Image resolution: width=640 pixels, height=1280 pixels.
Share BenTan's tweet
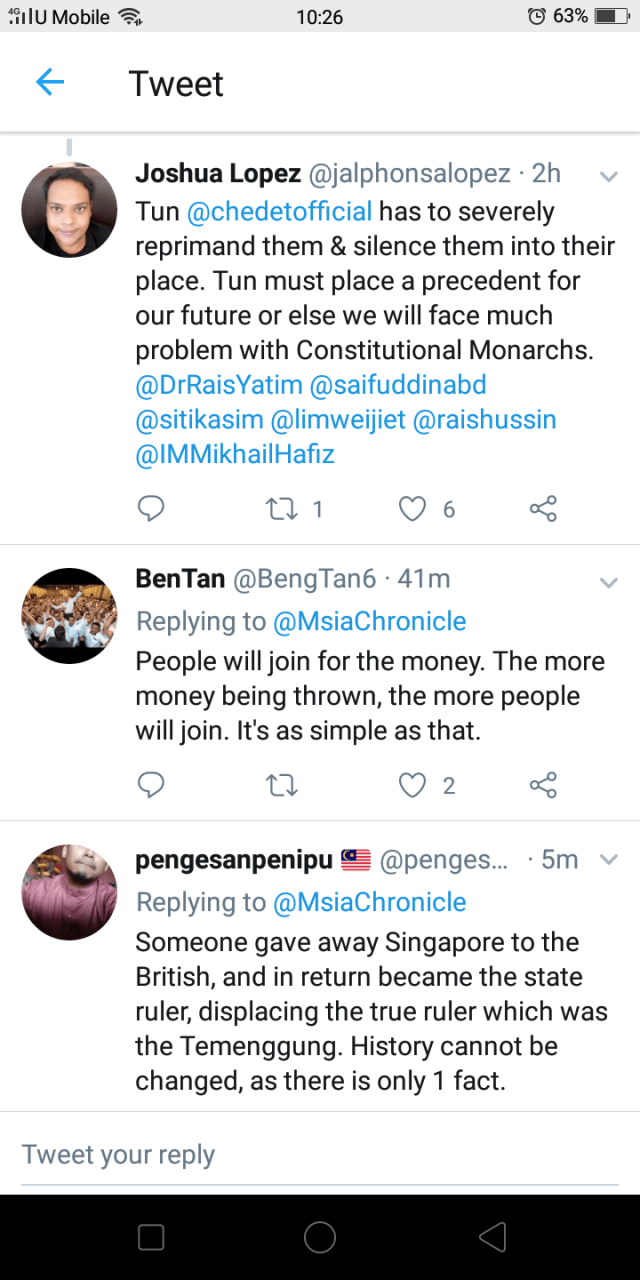coord(543,785)
